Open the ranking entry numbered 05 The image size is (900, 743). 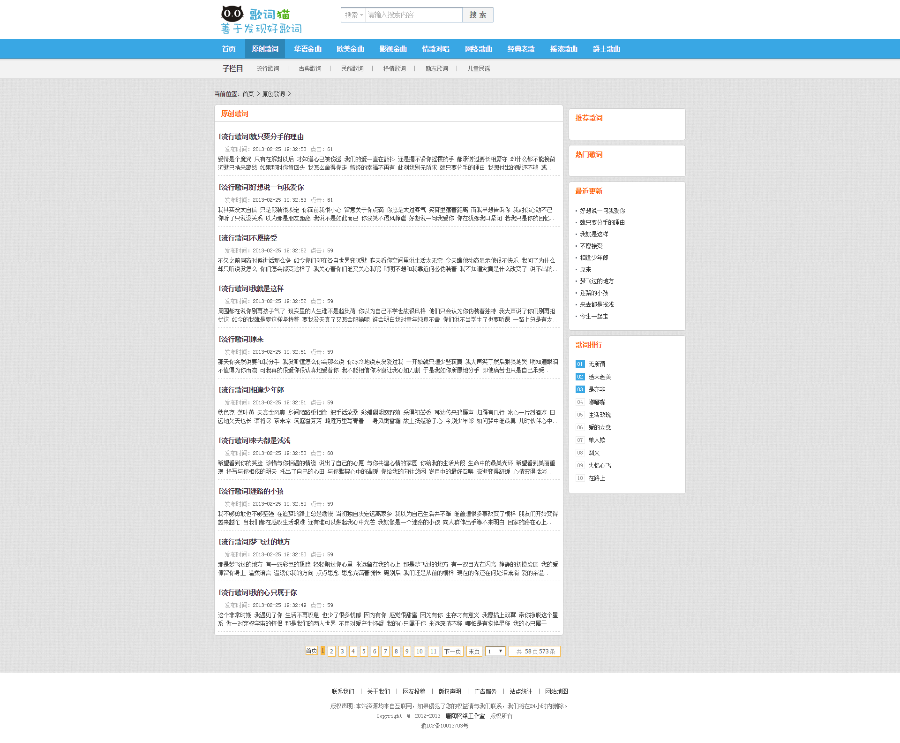(600, 415)
